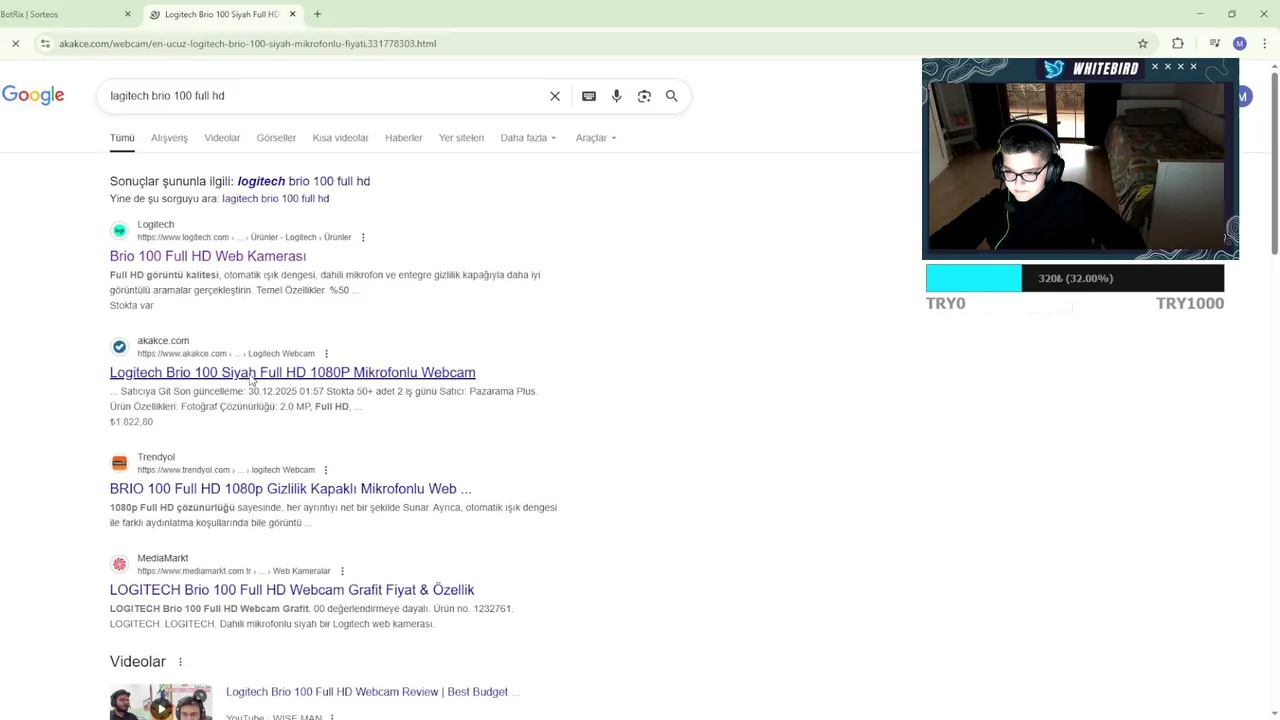1280x720 pixels.
Task: Open the Chrome media control icon
Action: click(x=1214, y=43)
